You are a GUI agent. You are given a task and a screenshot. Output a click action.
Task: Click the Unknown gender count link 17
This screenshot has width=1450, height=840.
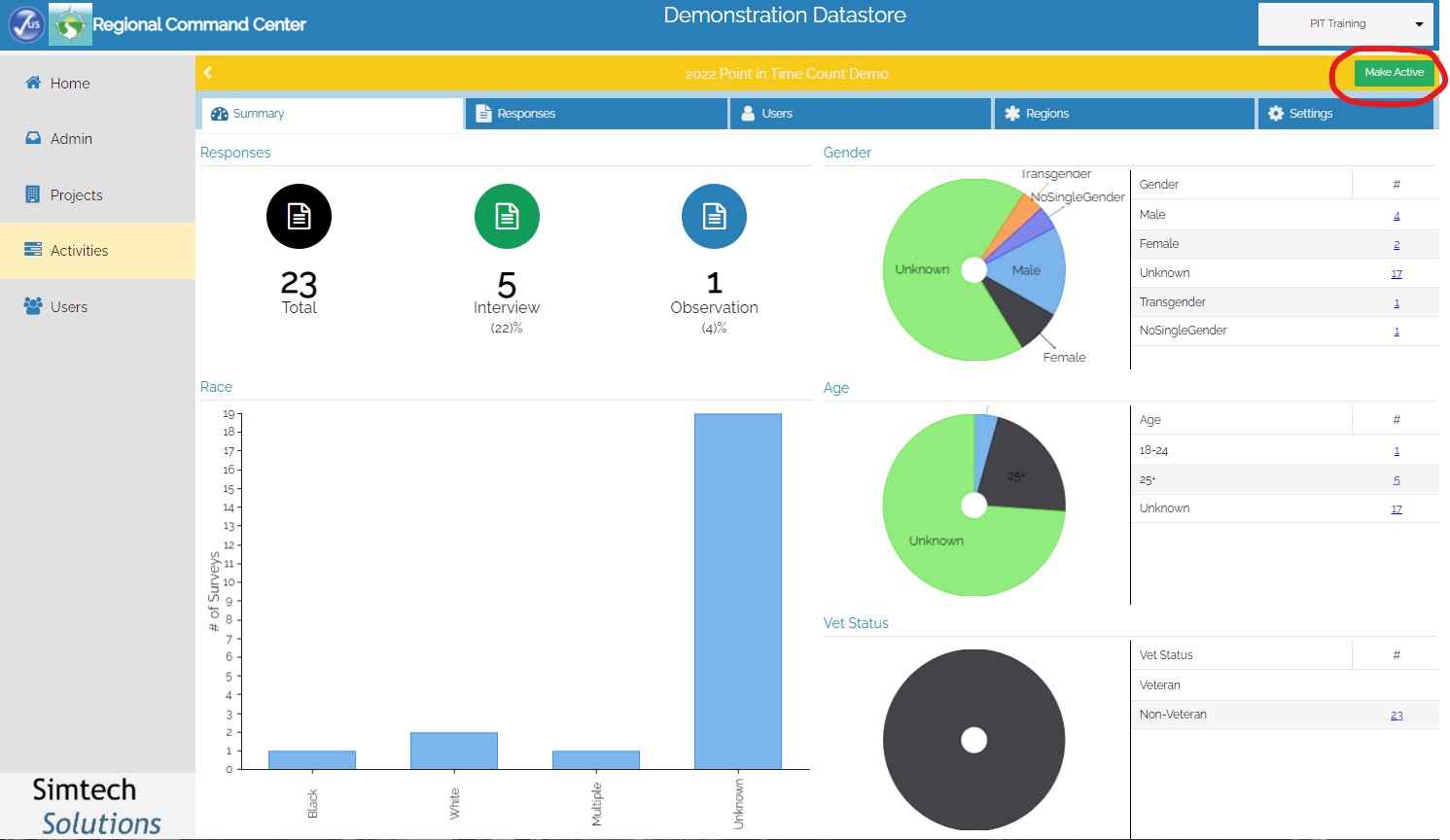1397,274
